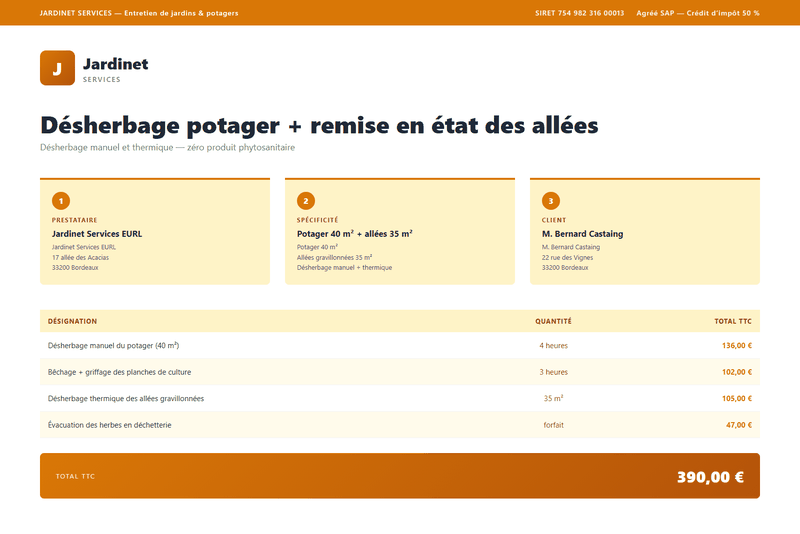Click the bold 'Jardinet Services EURL' title

(97, 234)
